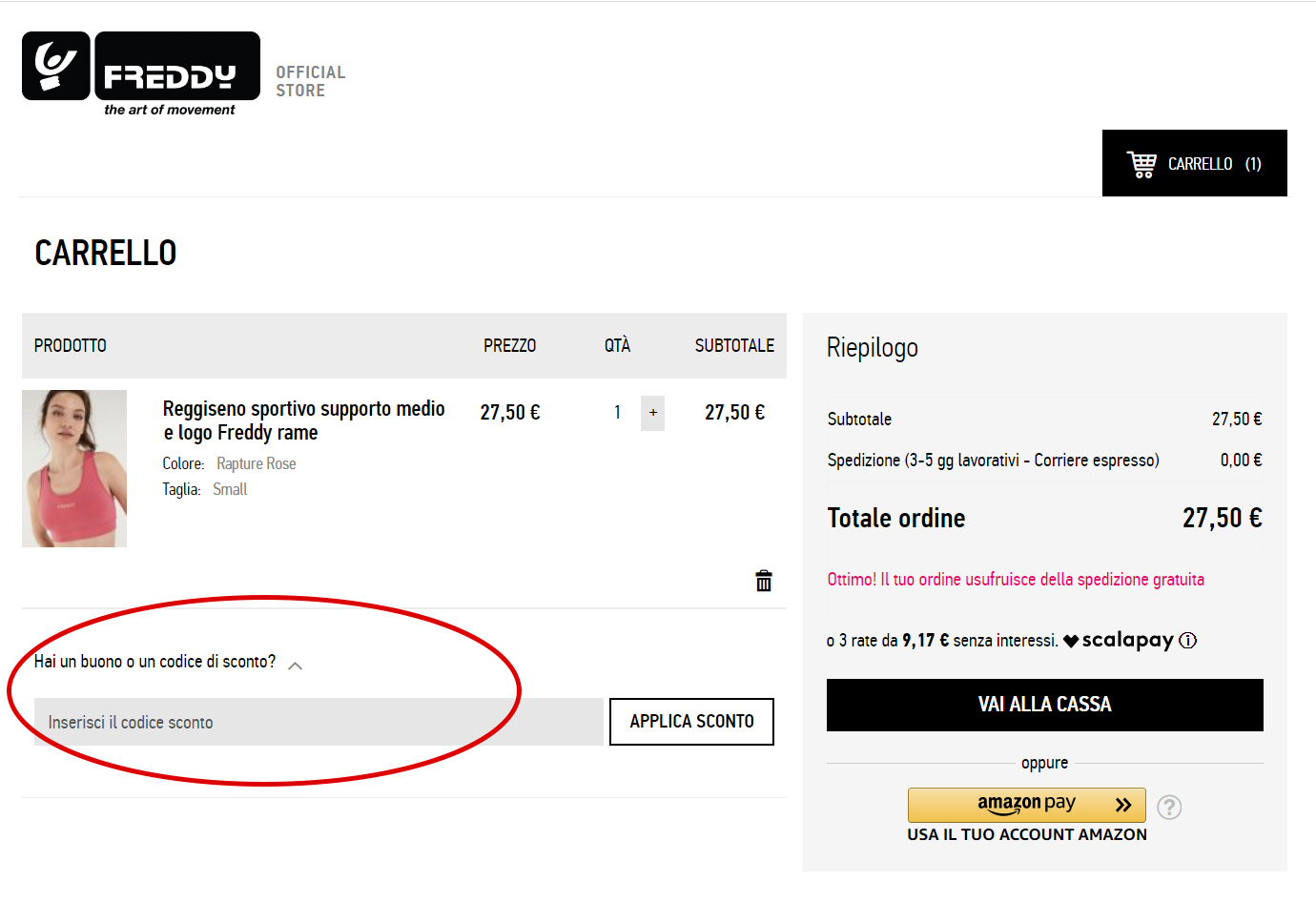Click the free shipping confirmation message

[x=1016, y=579]
